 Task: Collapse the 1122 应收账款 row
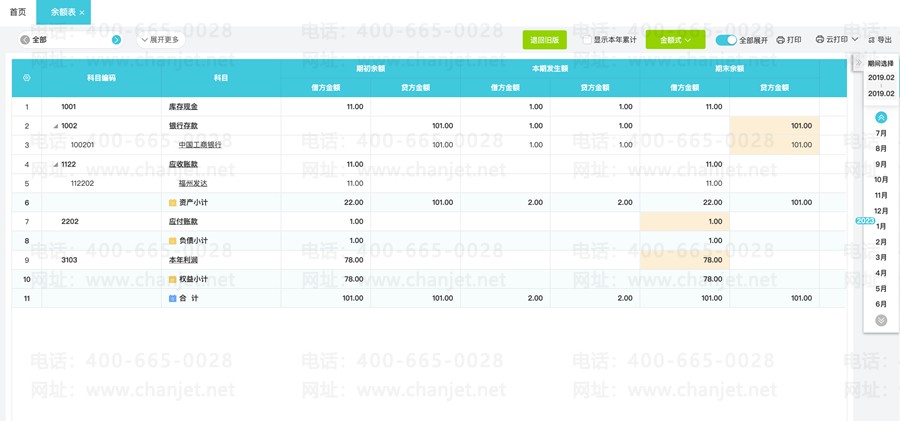pyautogui.click(x=56, y=164)
